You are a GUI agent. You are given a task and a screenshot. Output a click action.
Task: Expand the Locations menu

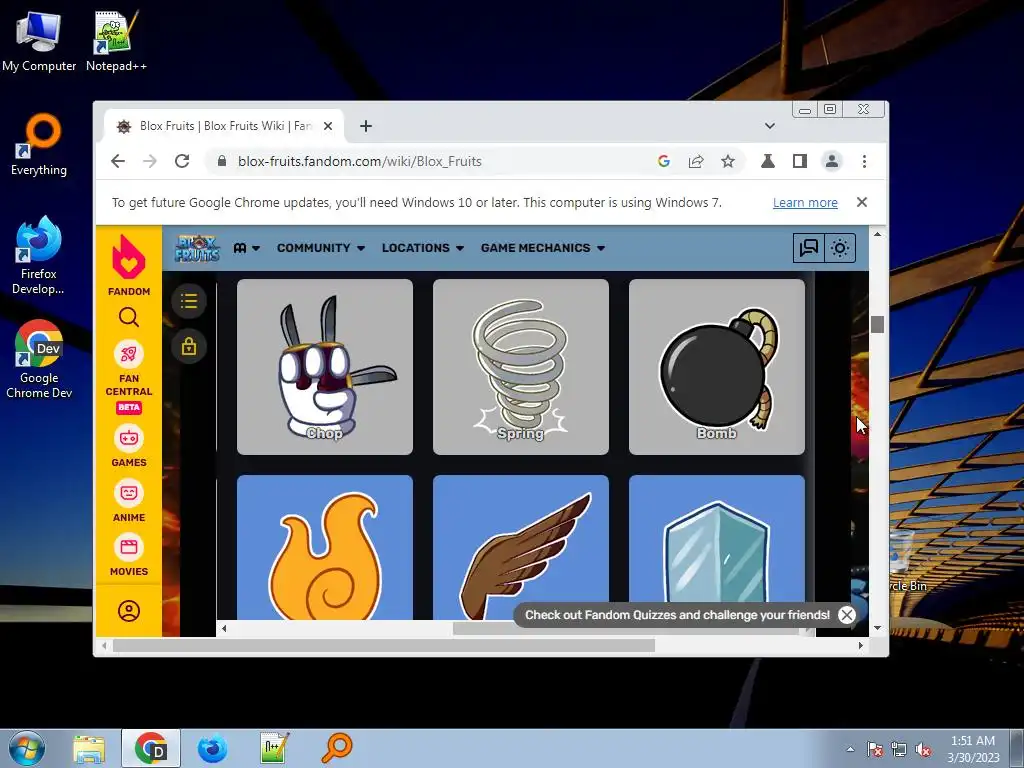[x=423, y=248]
